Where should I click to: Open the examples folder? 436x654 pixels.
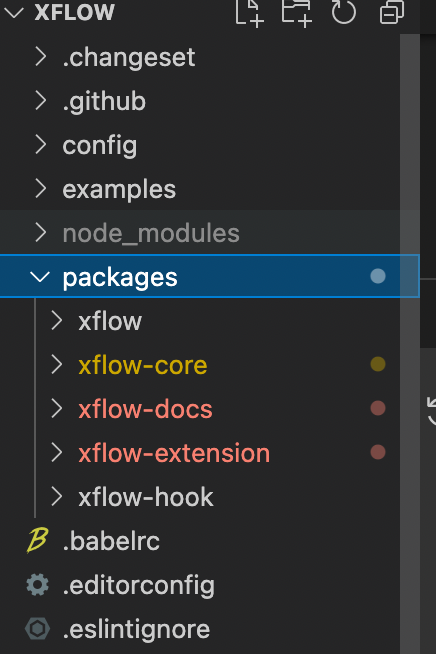pos(118,189)
